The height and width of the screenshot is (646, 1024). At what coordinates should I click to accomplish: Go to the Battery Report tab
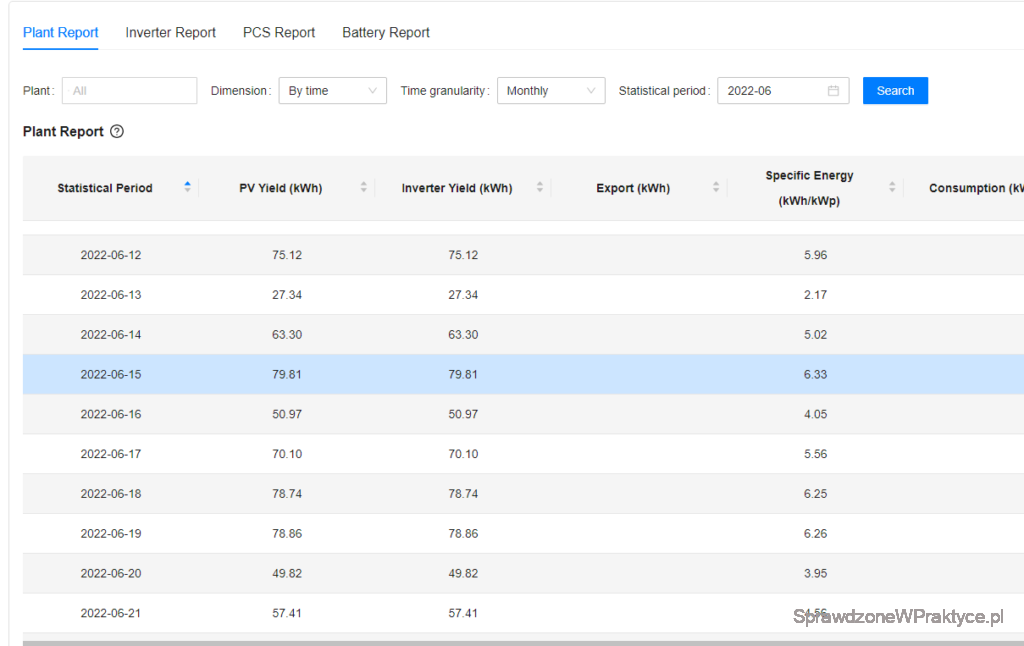[x=386, y=33]
